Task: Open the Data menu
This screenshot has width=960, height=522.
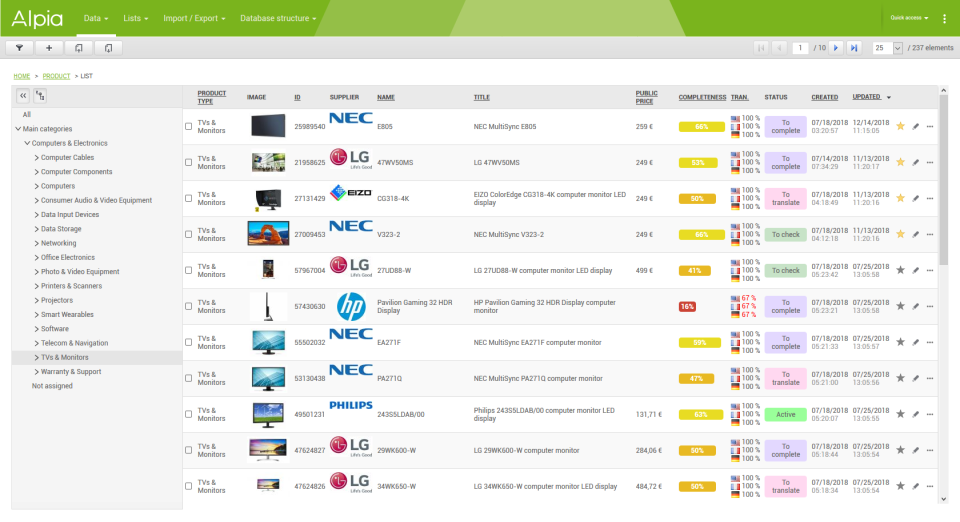Action: tap(96, 18)
